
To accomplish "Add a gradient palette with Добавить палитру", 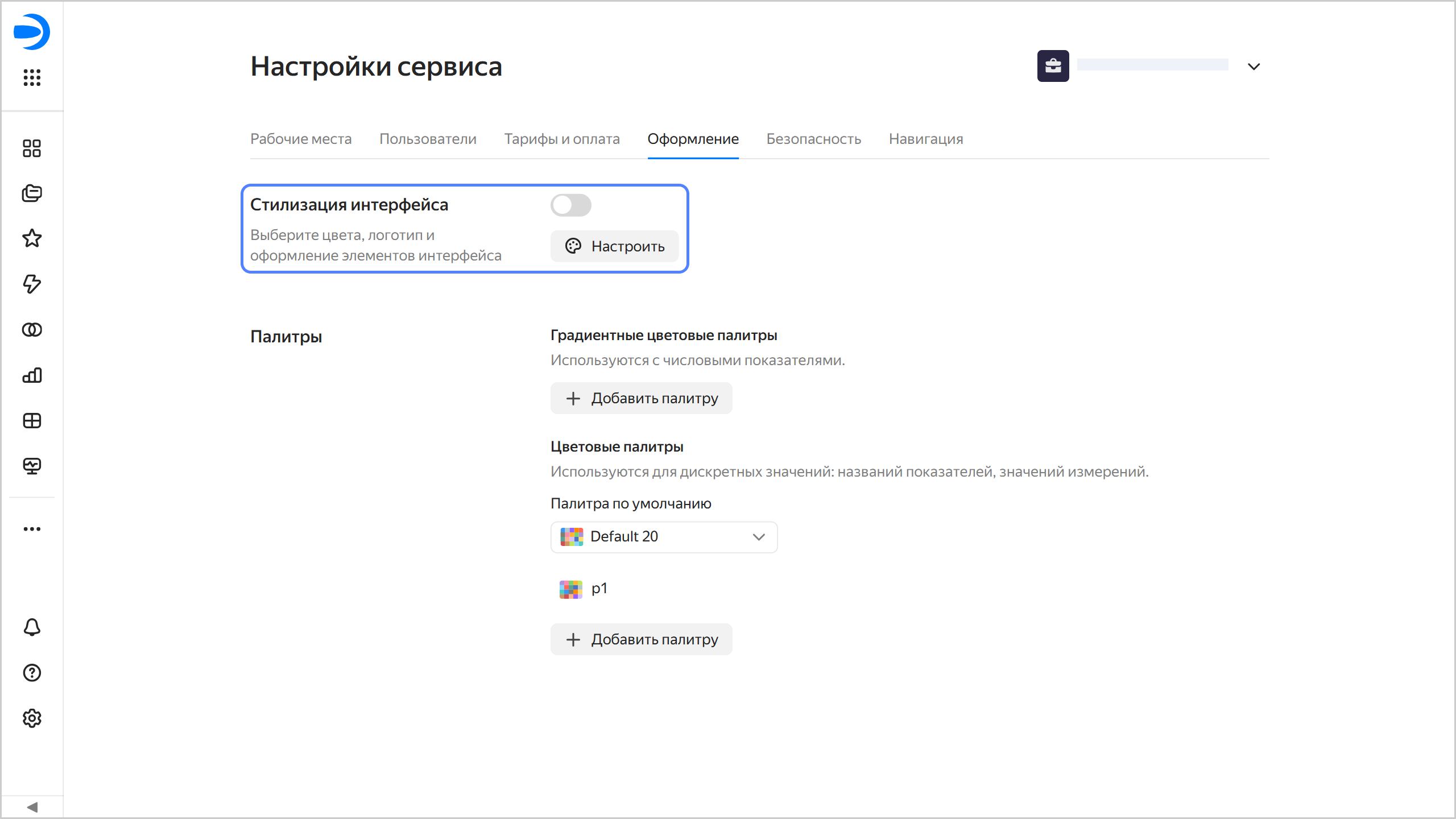I will click(641, 398).
